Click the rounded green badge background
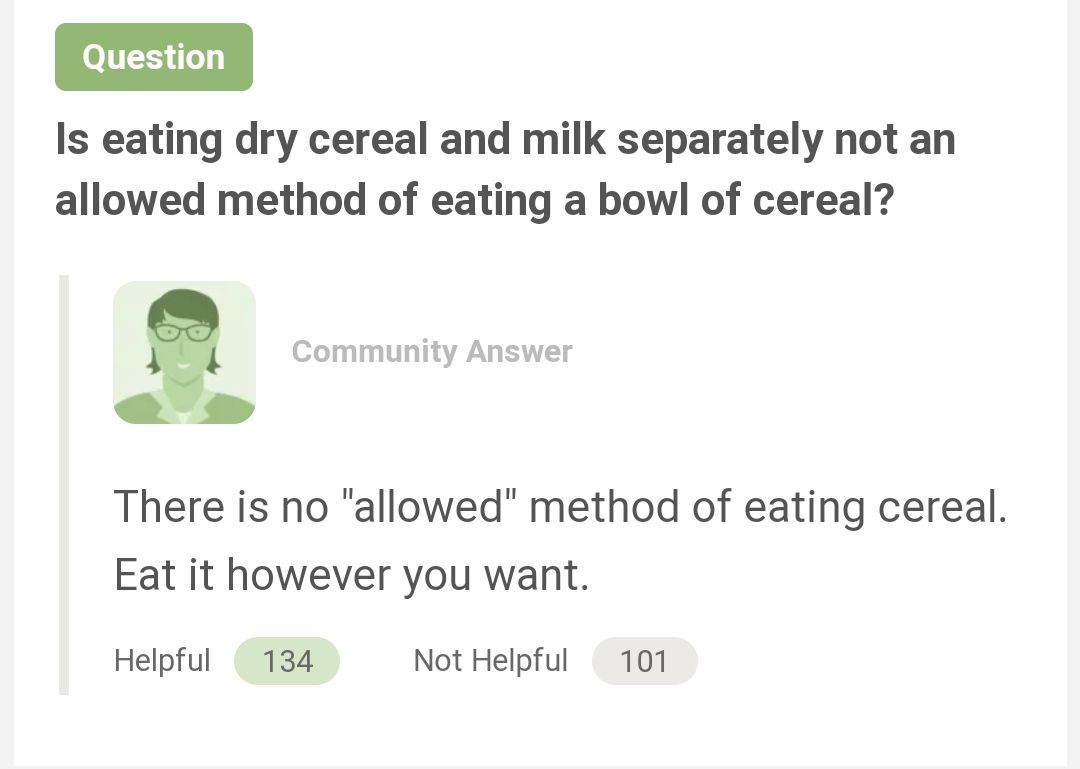1080x769 pixels. point(153,57)
